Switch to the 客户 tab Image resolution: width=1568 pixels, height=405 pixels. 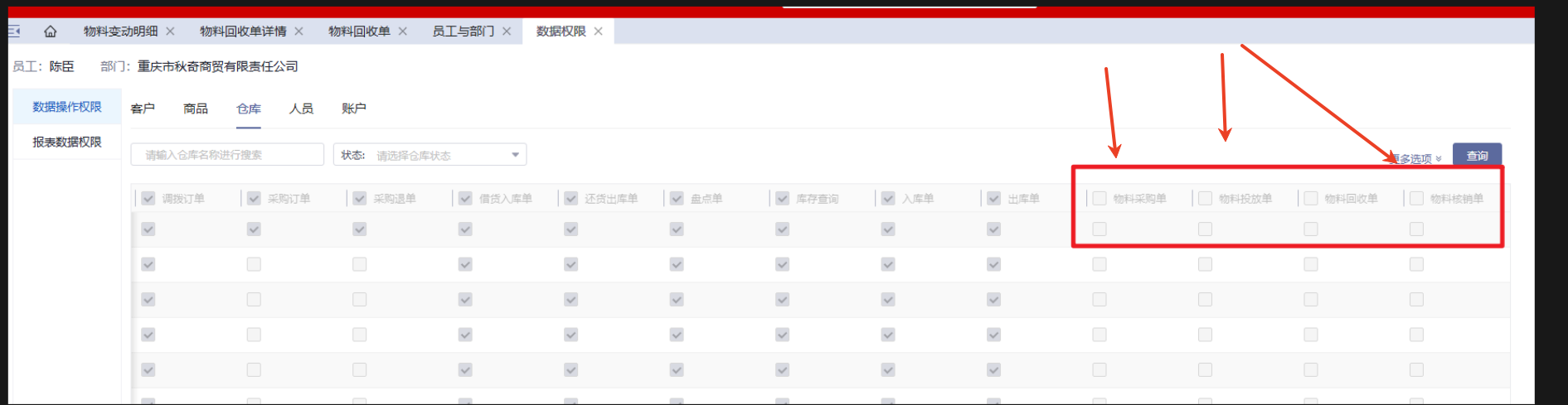pos(143,108)
